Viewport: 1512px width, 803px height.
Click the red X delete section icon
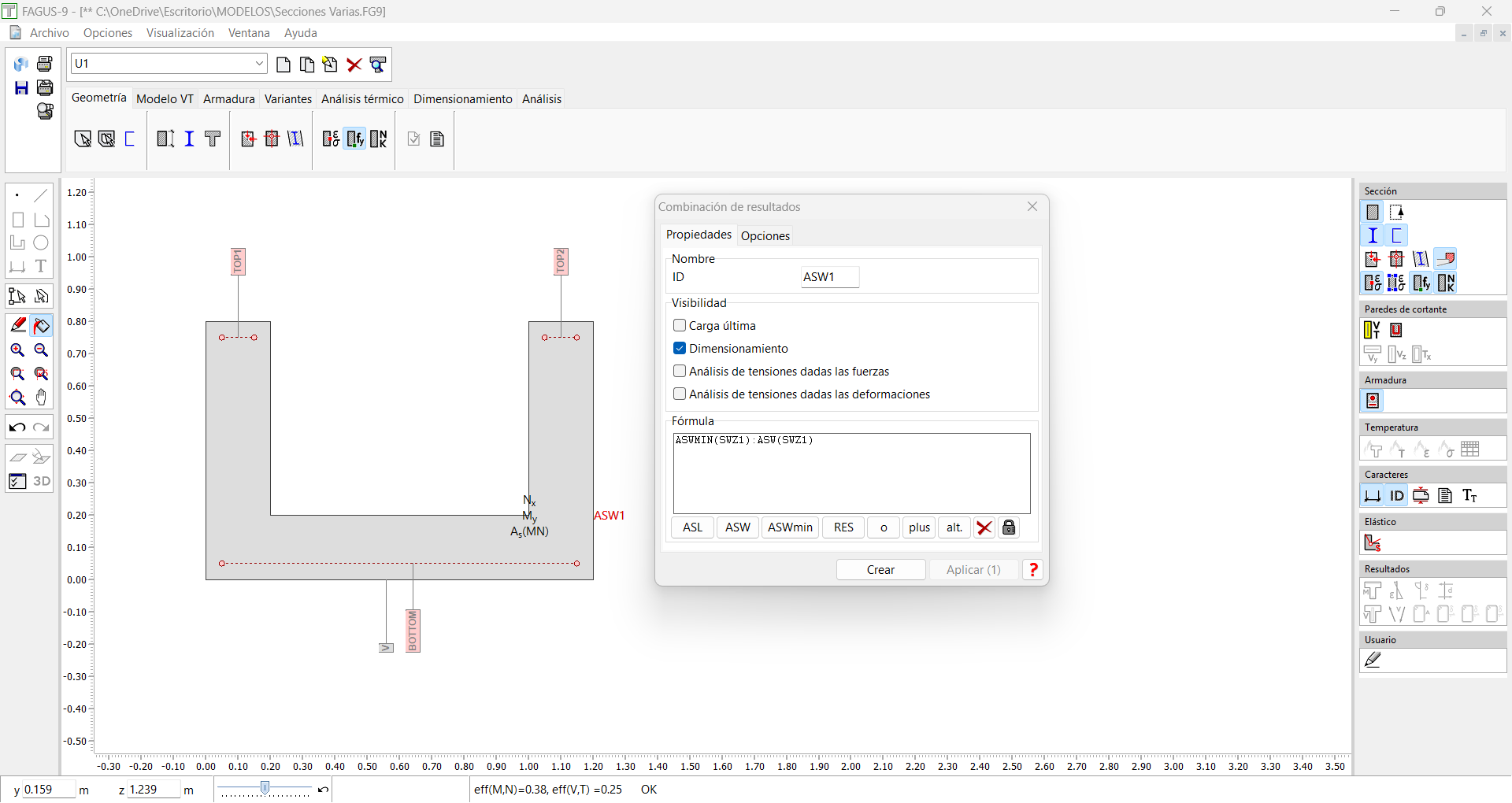pos(354,65)
